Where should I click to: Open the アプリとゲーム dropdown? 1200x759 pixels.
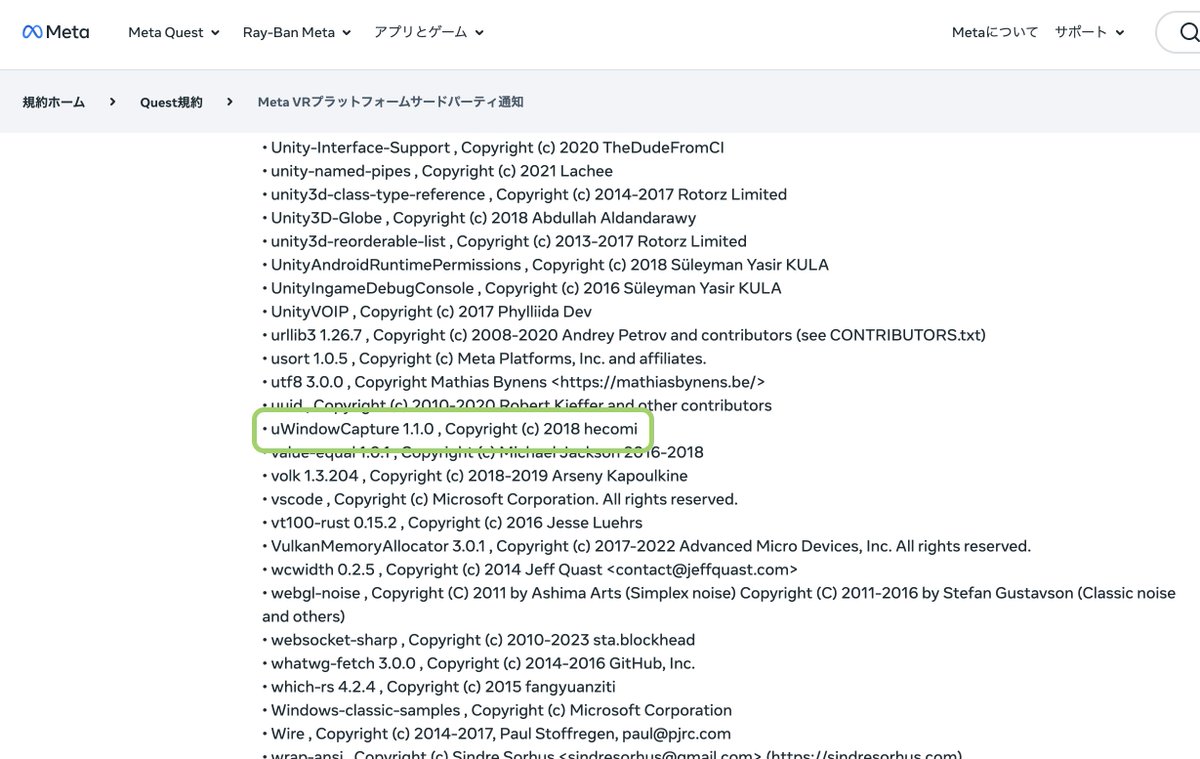coord(429,32)
